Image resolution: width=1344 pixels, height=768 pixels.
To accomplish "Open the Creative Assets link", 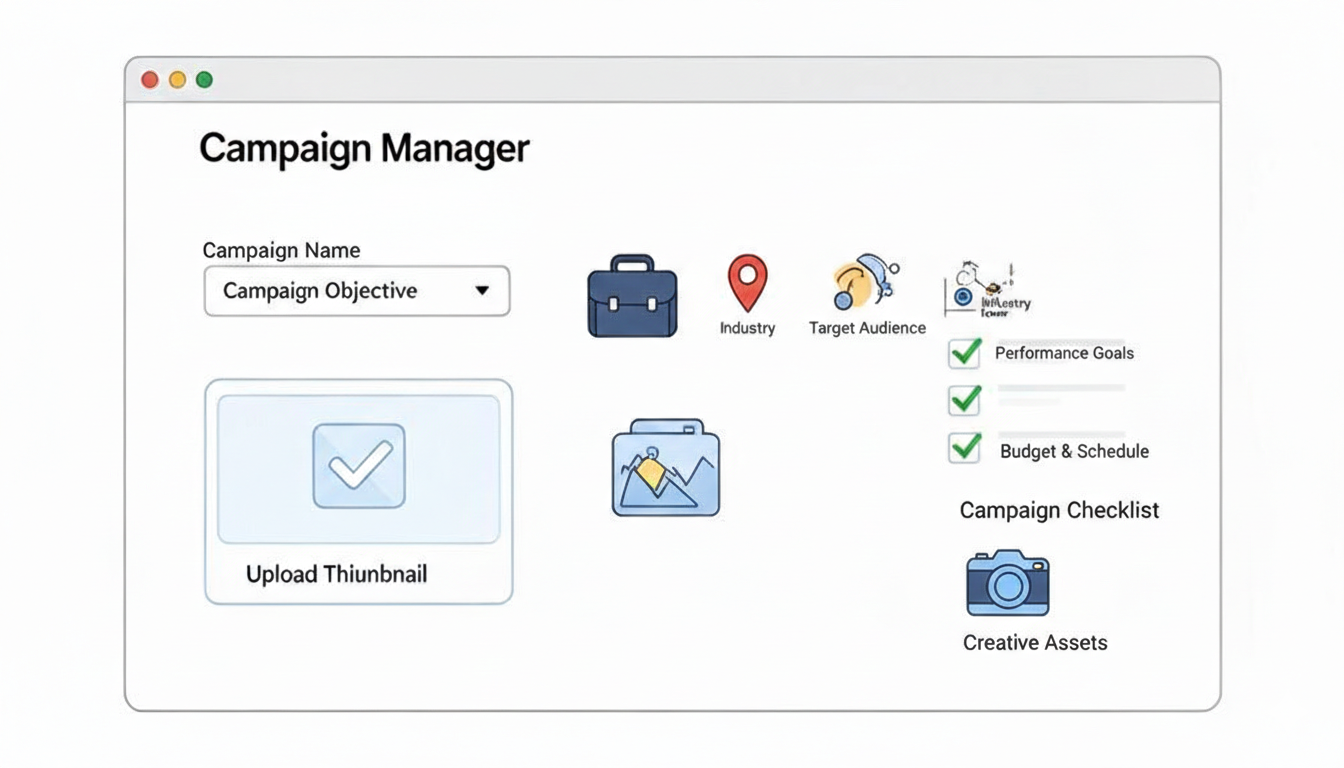I will point(1035,642).
